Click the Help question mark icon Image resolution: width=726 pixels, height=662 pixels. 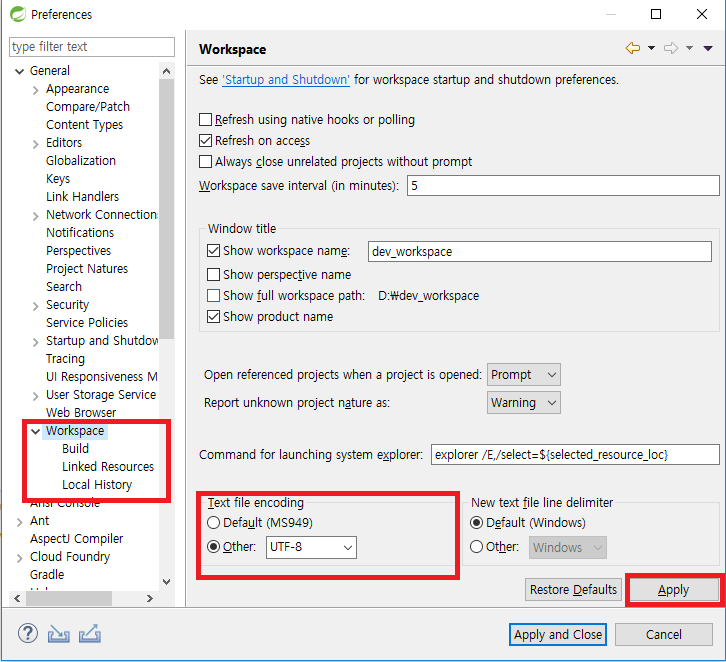[x=28, y=633]
